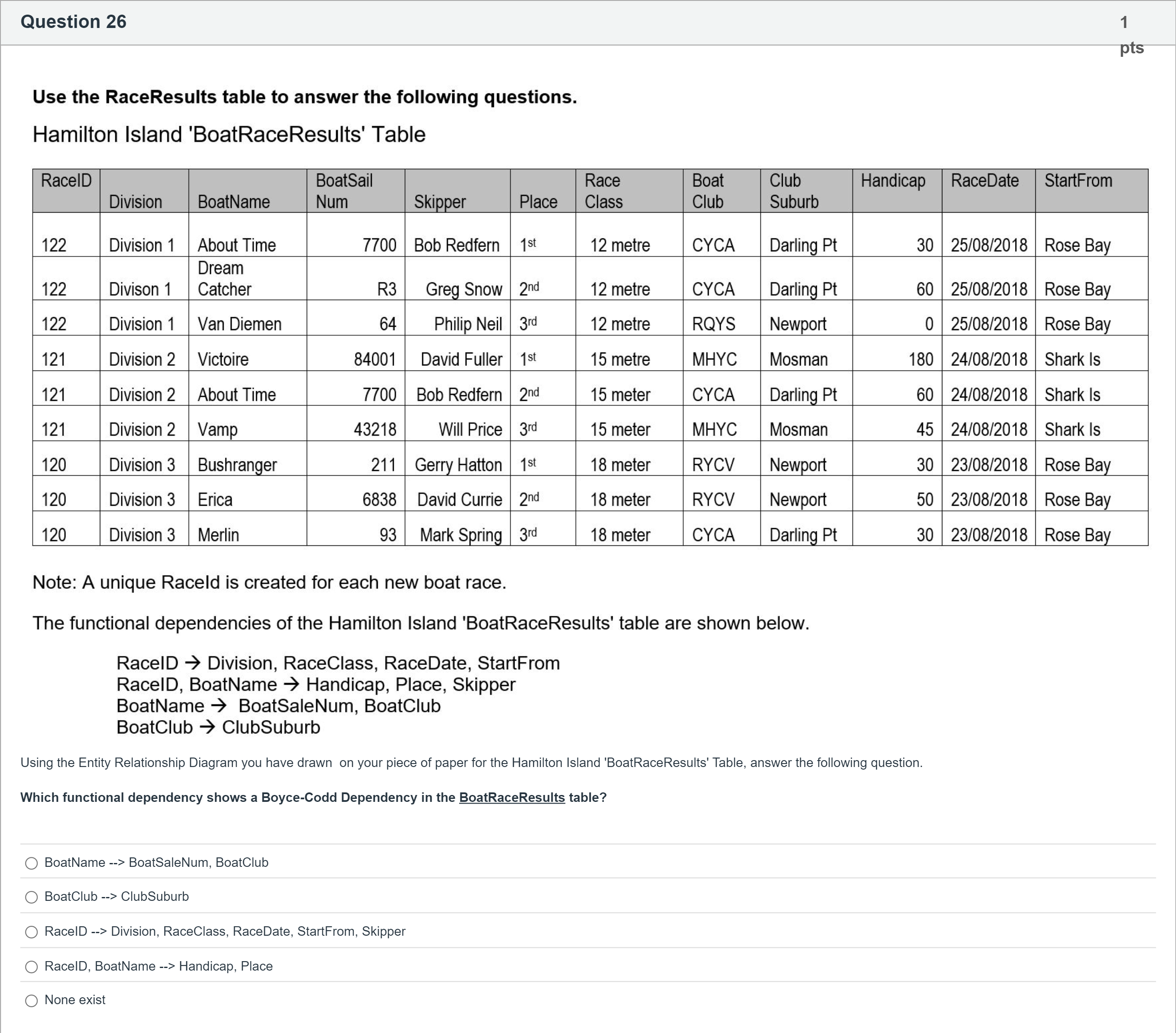
Task: Select the 'BoatClub --> ClubSuburb' radio option
Action: point(32,897)
